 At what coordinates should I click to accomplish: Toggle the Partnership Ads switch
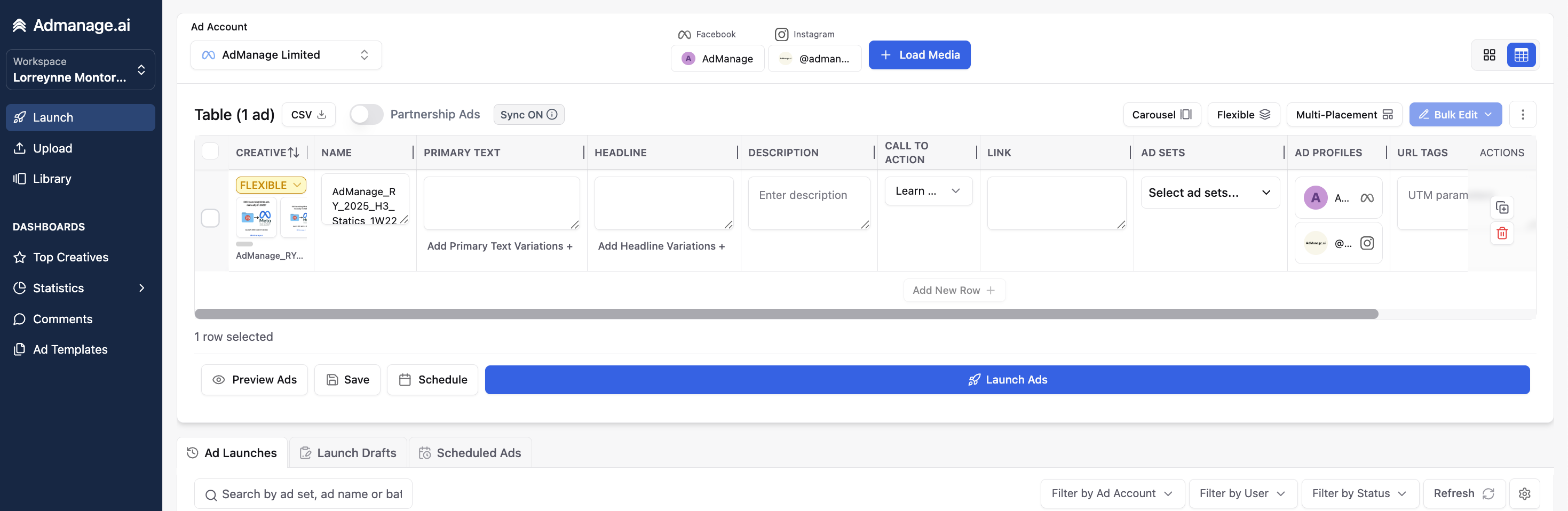[x=367, y=114]
